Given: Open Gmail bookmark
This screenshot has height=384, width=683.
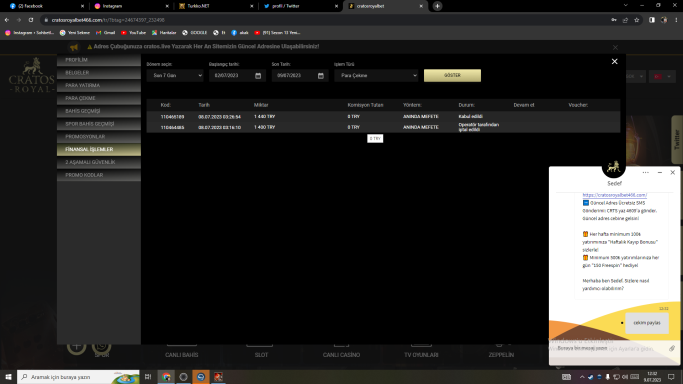Looking at the screenshot, I should coord(105,33).
